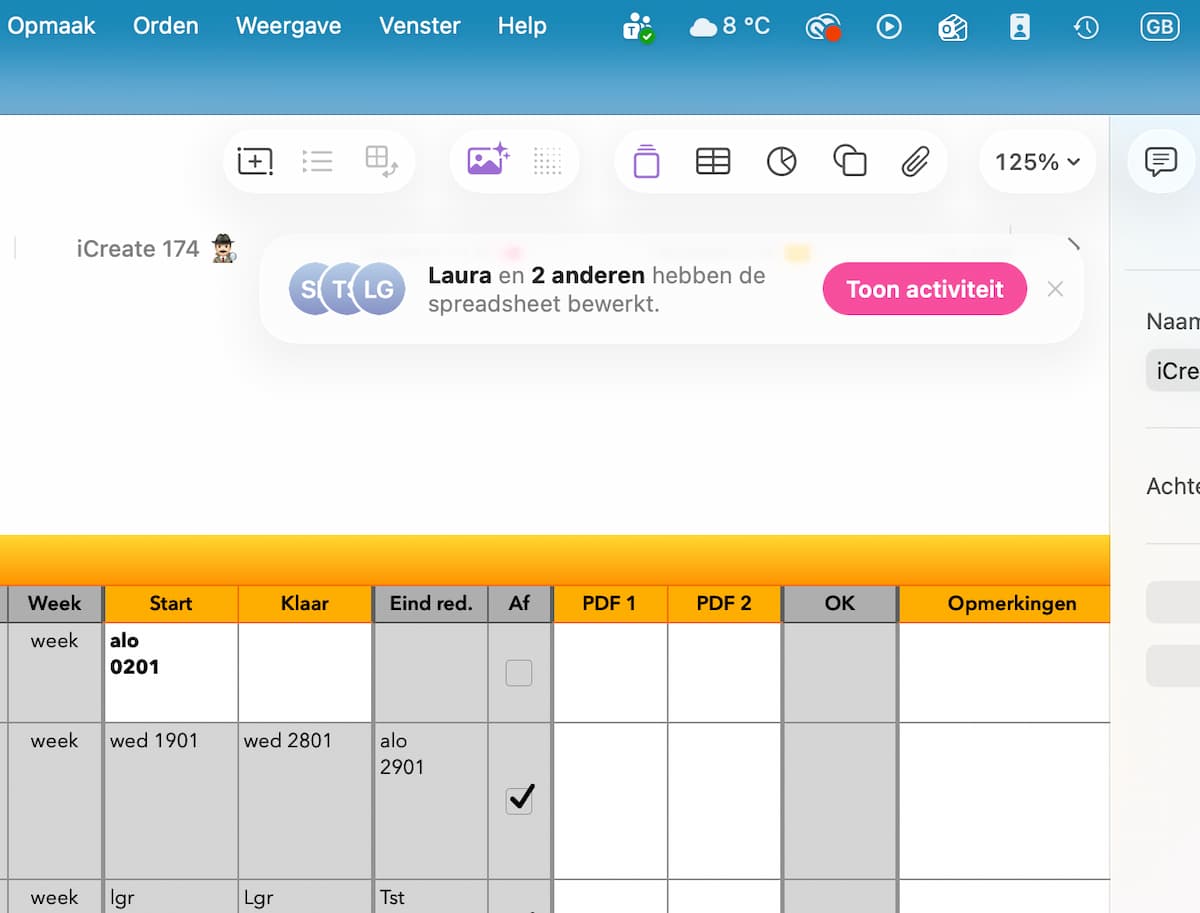1200x913 pixels.
Task: Open the comment speech bubble icon
Action: point(1160,161)
